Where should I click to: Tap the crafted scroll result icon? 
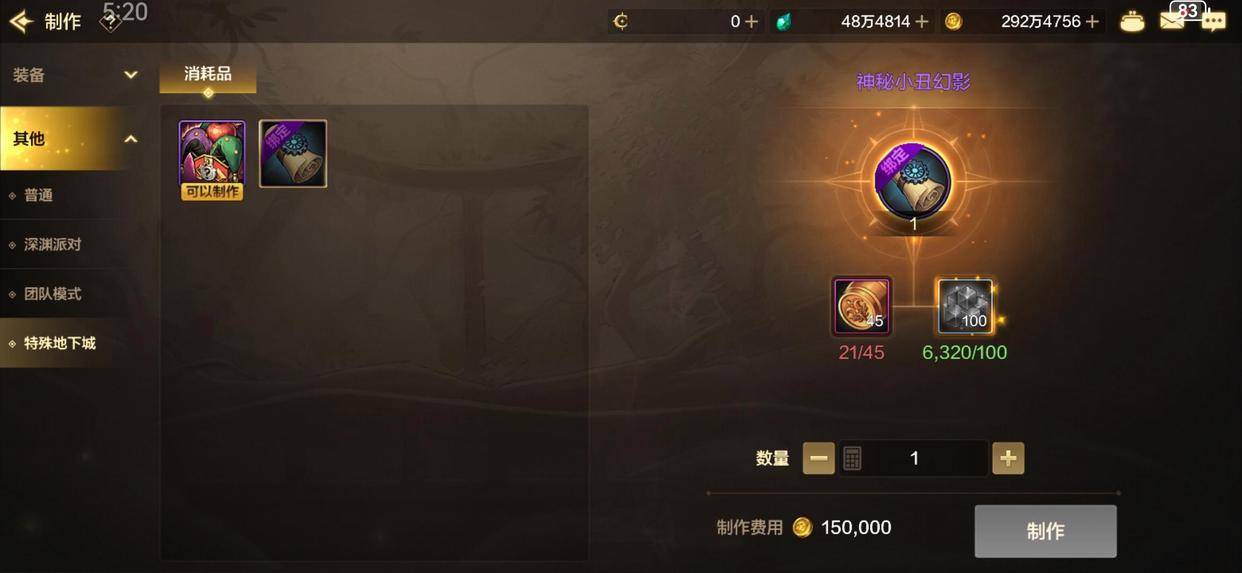click(912, 182)
